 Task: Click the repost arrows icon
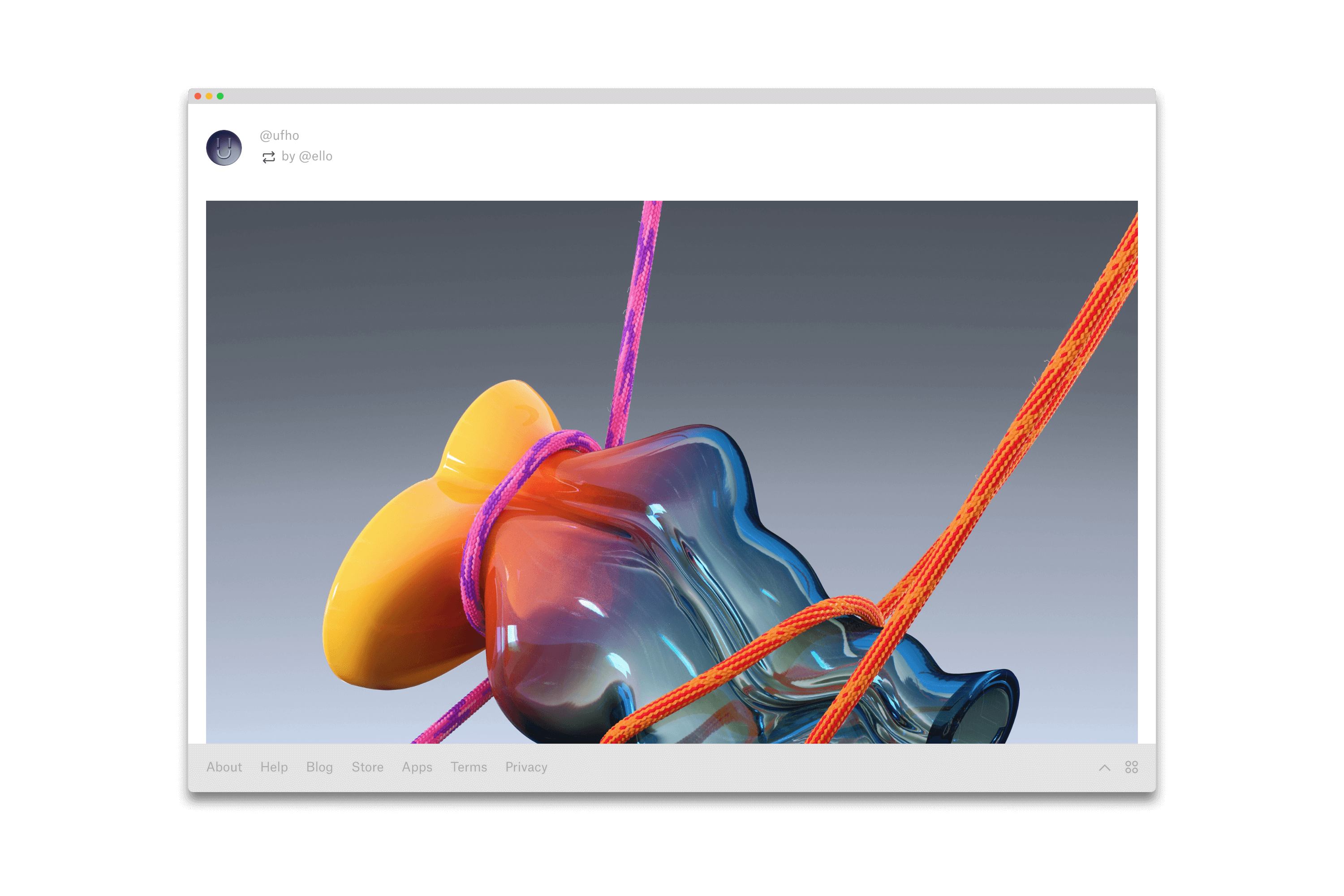point(268,157)
